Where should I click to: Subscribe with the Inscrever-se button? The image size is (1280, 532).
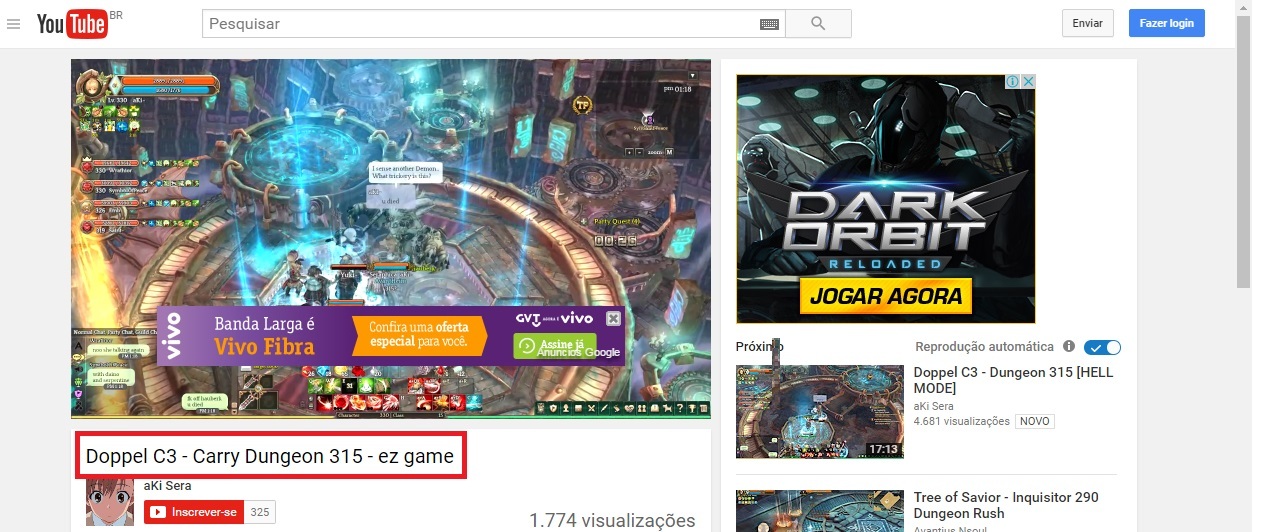click(x=193, y=513)
